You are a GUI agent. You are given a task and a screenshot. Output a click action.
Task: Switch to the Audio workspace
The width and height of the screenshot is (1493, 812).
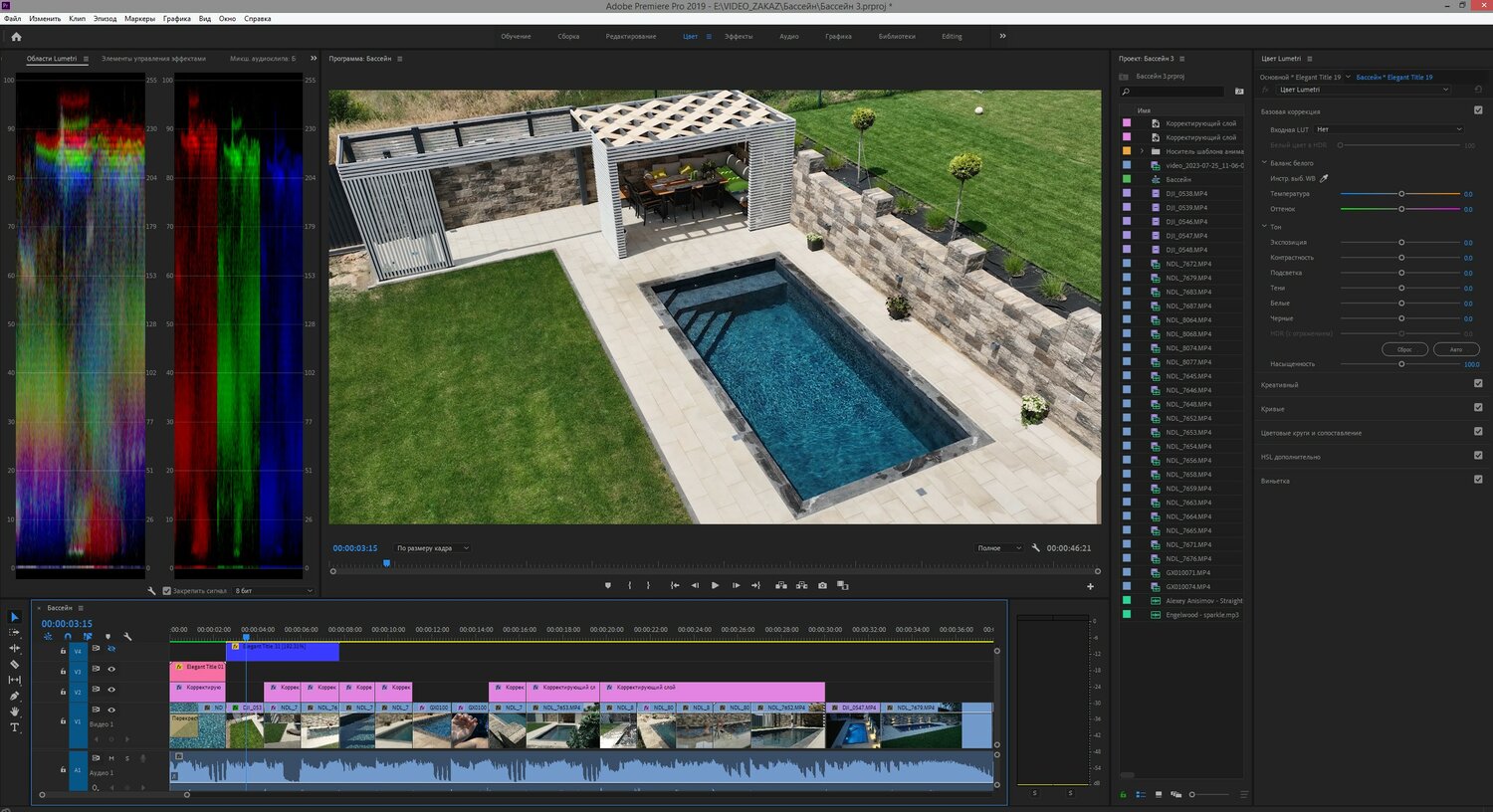tap(789, 36)
